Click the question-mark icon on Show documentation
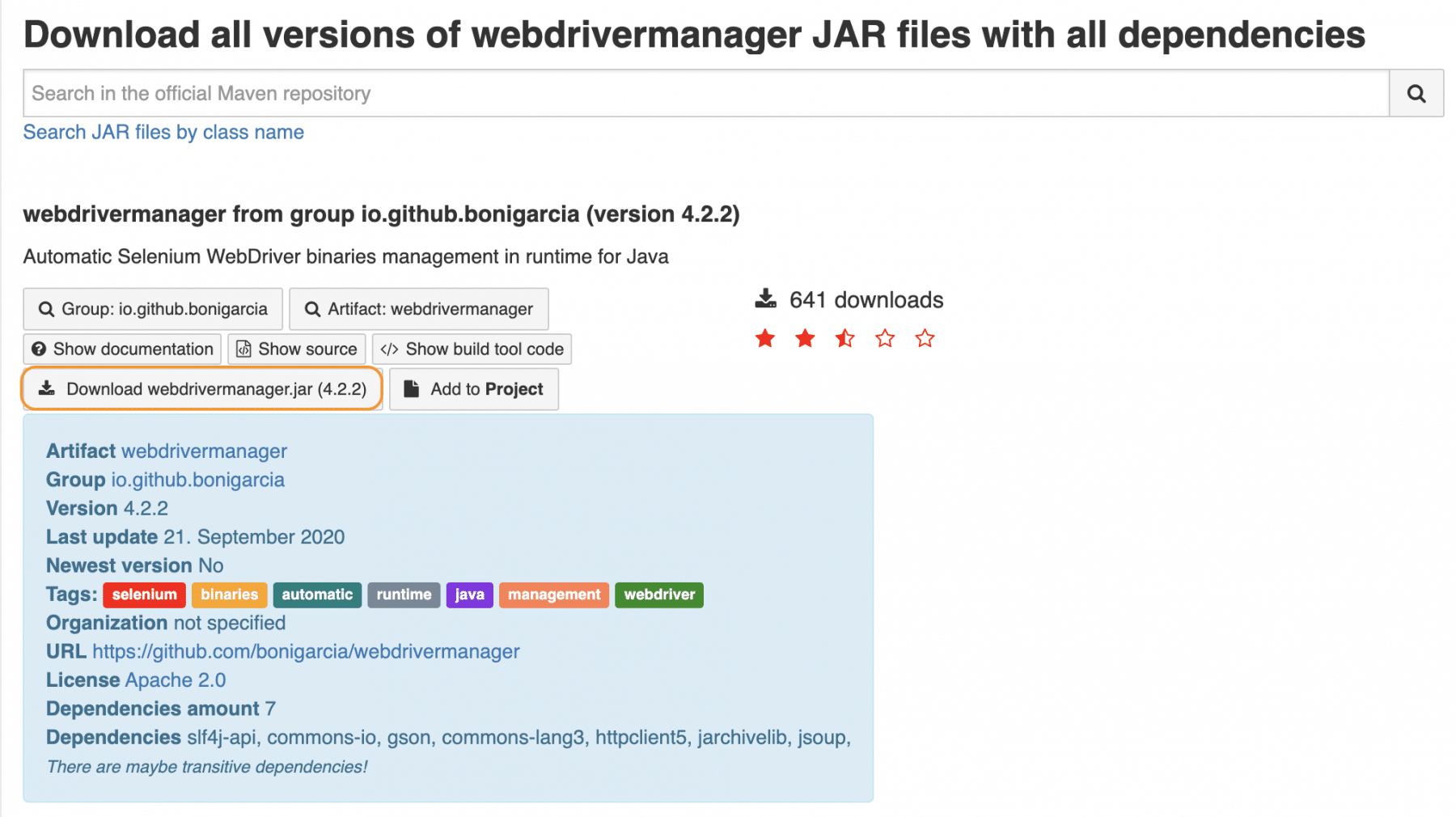The image size is (1456, 817). pyautogui.click(x=40, y=349)
